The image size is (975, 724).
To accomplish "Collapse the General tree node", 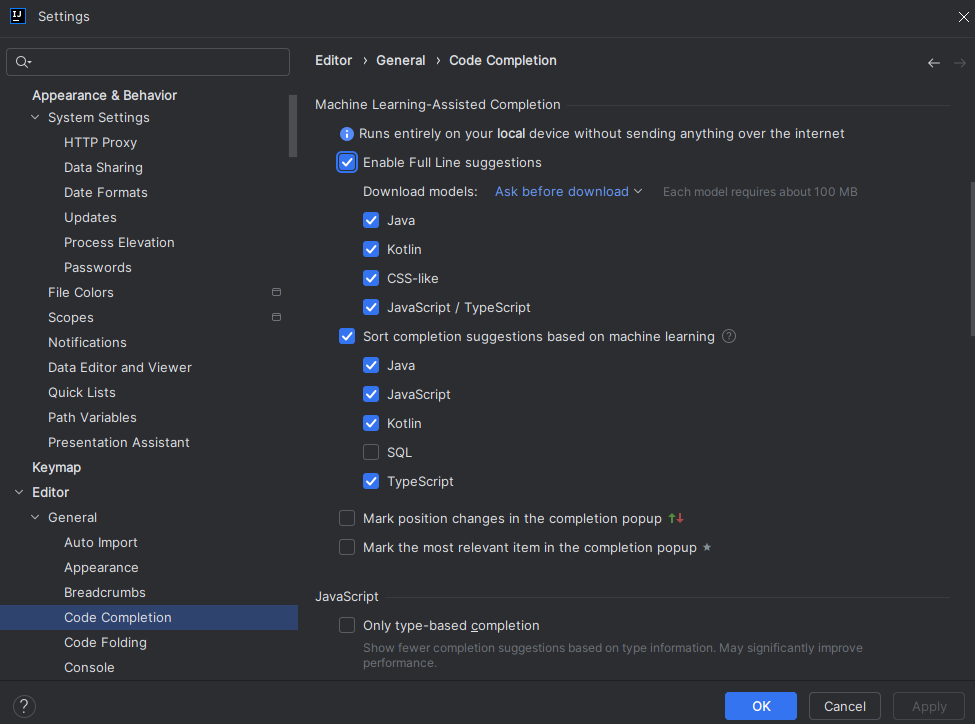I will [35, 517].
